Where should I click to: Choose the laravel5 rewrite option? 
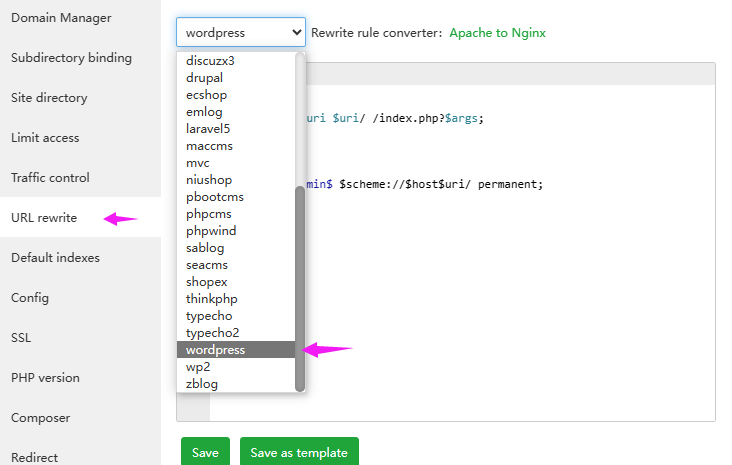coord(208,128)
